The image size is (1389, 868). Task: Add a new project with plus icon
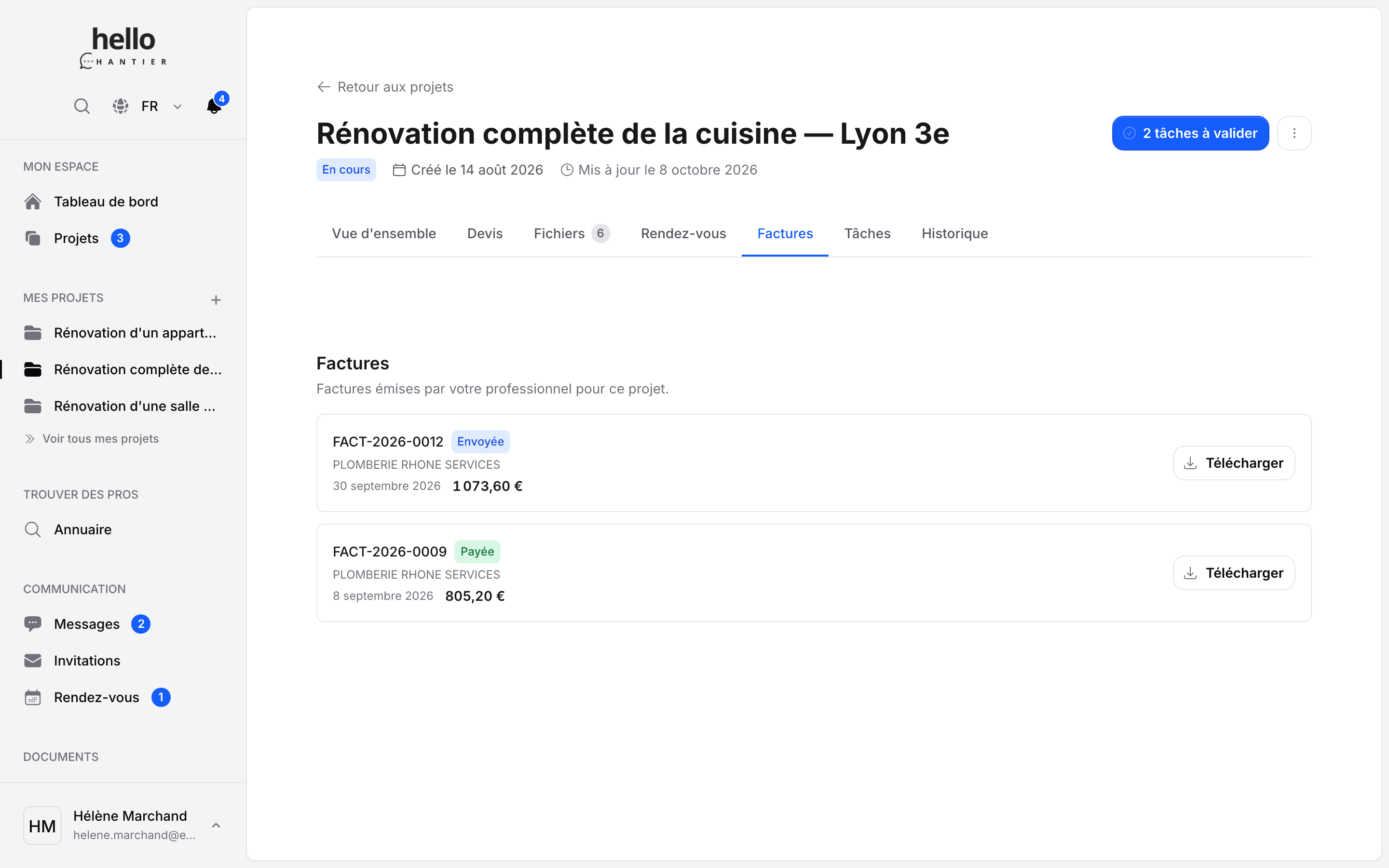coord(216,299)
